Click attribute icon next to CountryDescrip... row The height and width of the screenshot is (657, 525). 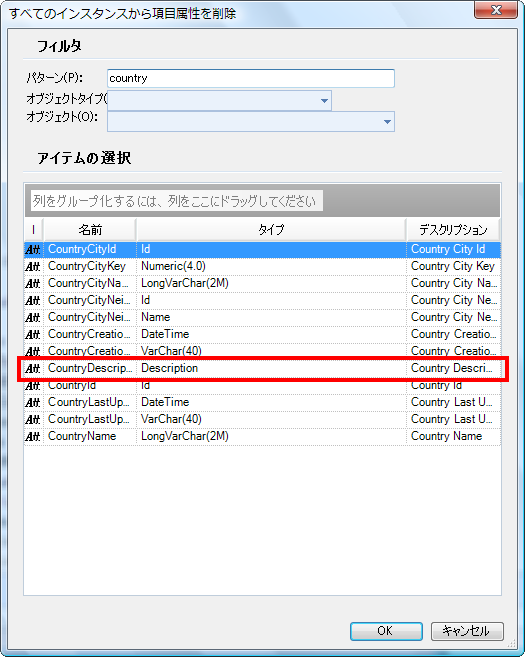pyautogui.click(x=33, y=368)
